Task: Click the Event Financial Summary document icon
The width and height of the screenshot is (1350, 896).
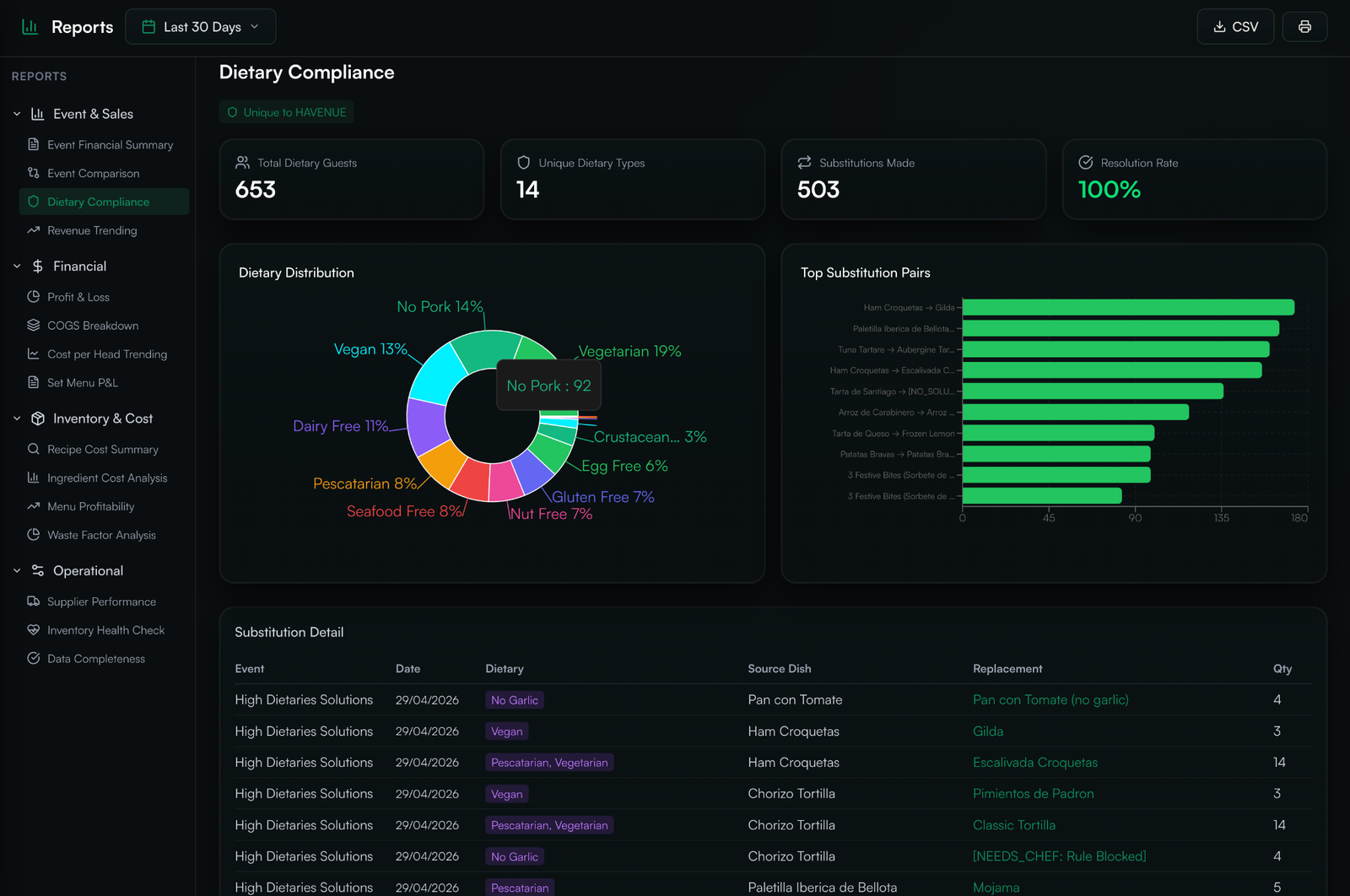Action: pyautogui.click(x=34, y=145)
